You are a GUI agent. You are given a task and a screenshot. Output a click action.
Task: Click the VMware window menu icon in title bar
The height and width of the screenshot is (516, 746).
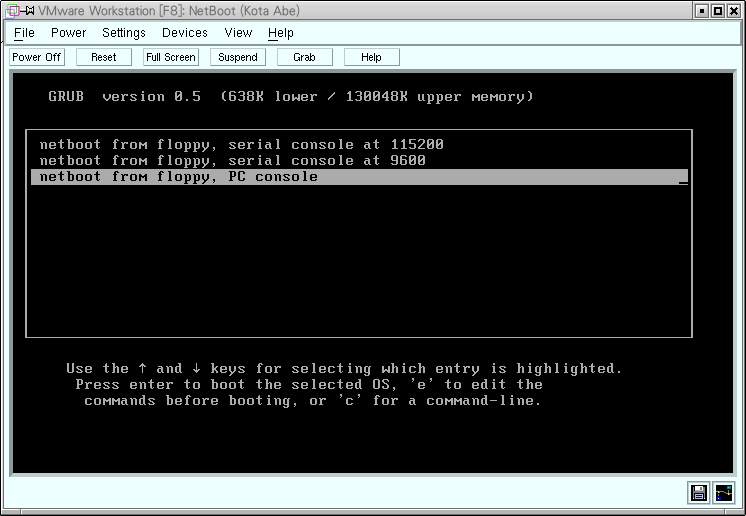[12, 10]
